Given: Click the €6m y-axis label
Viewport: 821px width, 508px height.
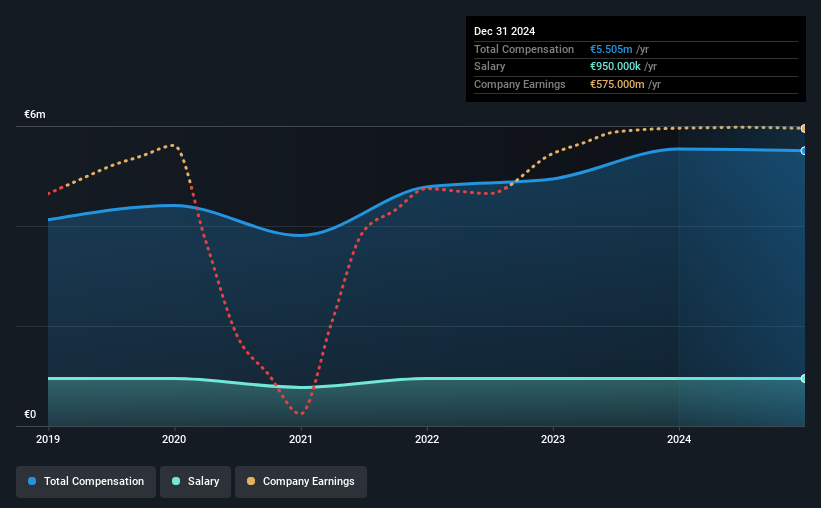Looking at the screenshot, I should [x=35, y=115].
